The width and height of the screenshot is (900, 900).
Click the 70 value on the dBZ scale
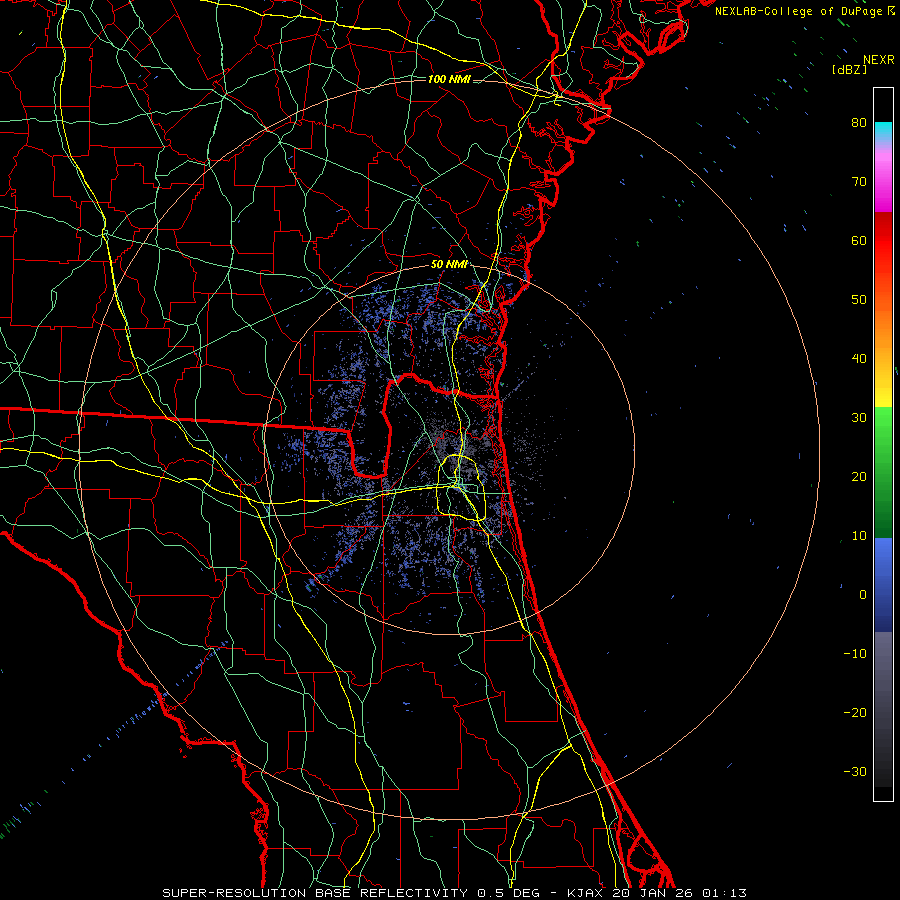coord(859,182)
